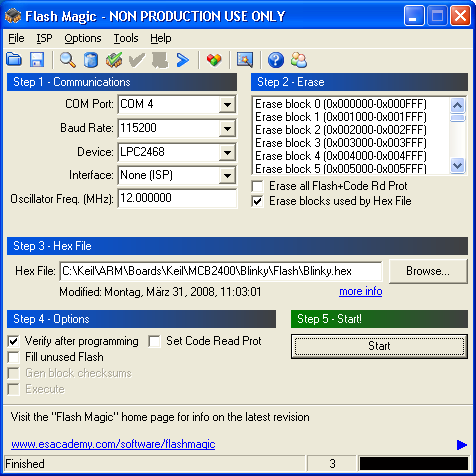This screenshot has height=476, width=476.
Task: Click the erase flash trash icon
Action: pos(91,60)
